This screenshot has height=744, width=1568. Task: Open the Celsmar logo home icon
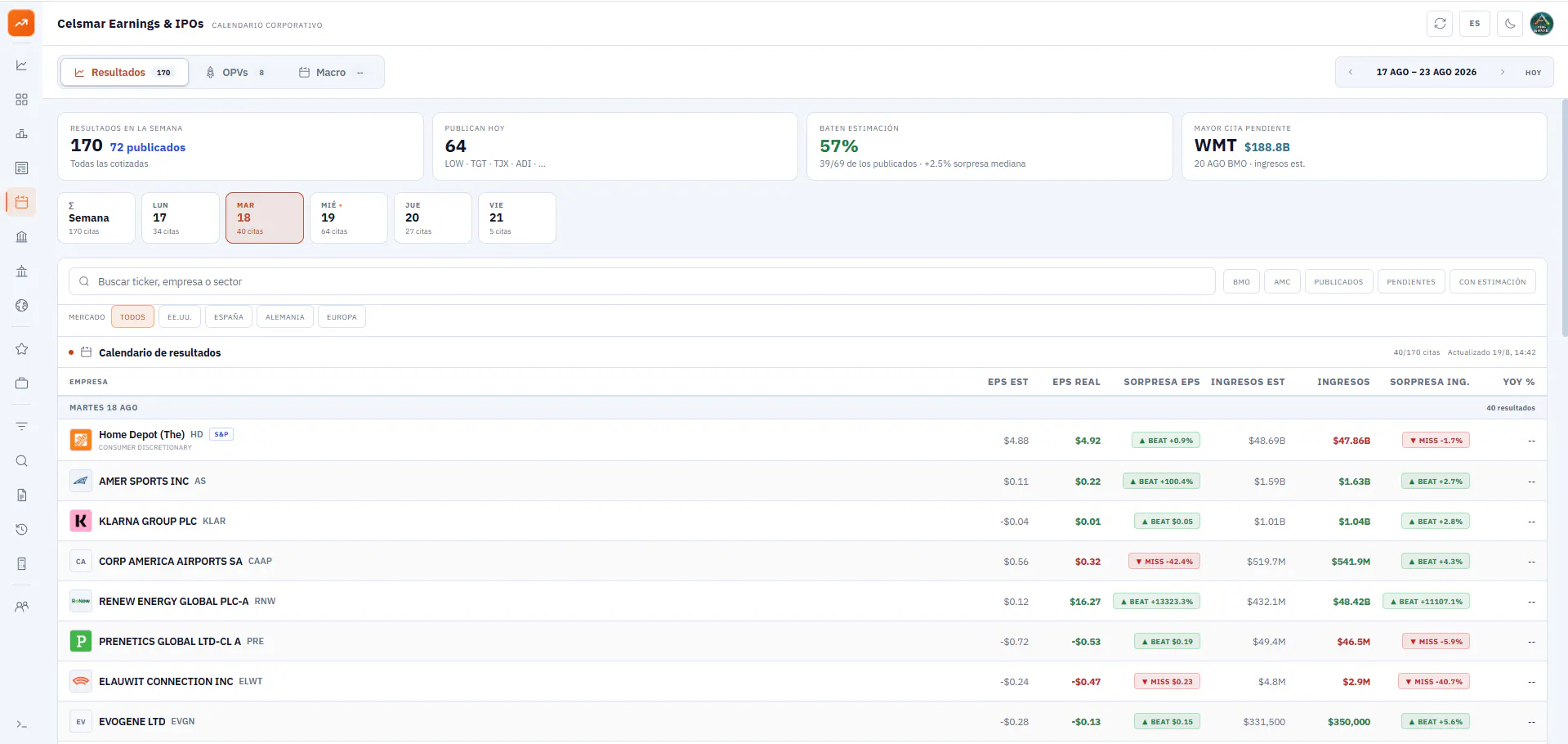pos(21,23)
